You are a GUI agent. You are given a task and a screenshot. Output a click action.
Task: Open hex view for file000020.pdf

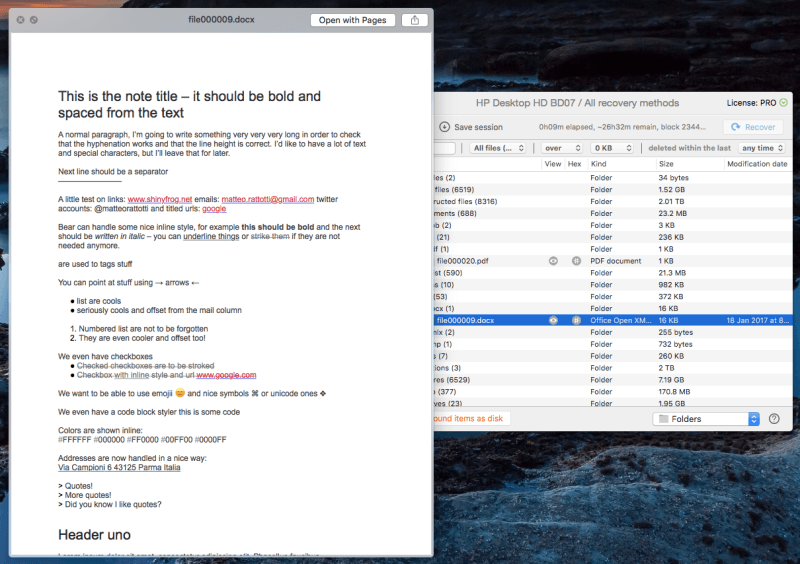576,261
